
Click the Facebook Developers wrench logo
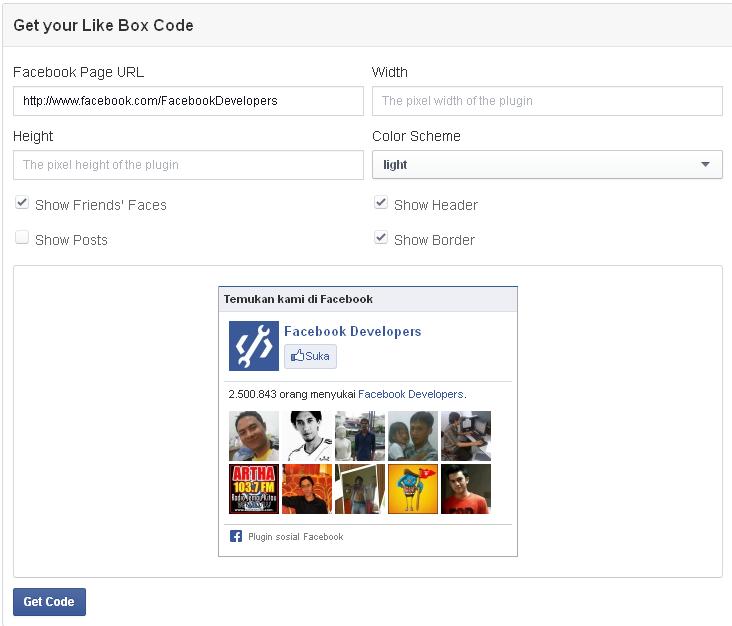[253, 346]
